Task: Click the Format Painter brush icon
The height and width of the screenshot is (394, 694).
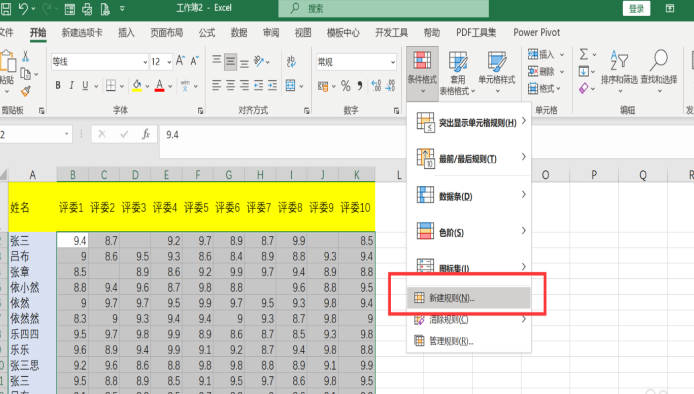Action: (26, 91)
